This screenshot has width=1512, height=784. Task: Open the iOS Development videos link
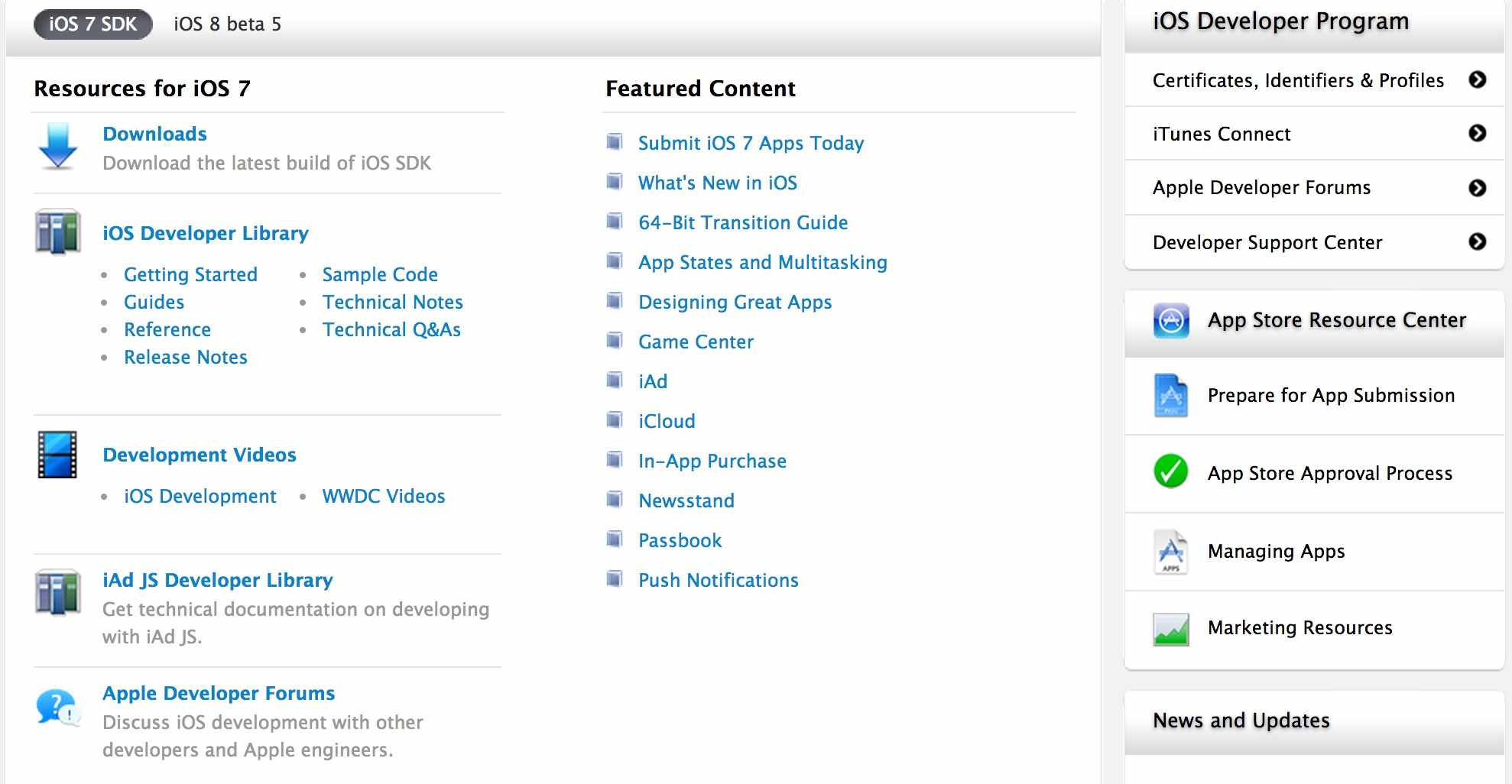pos(200,496)
